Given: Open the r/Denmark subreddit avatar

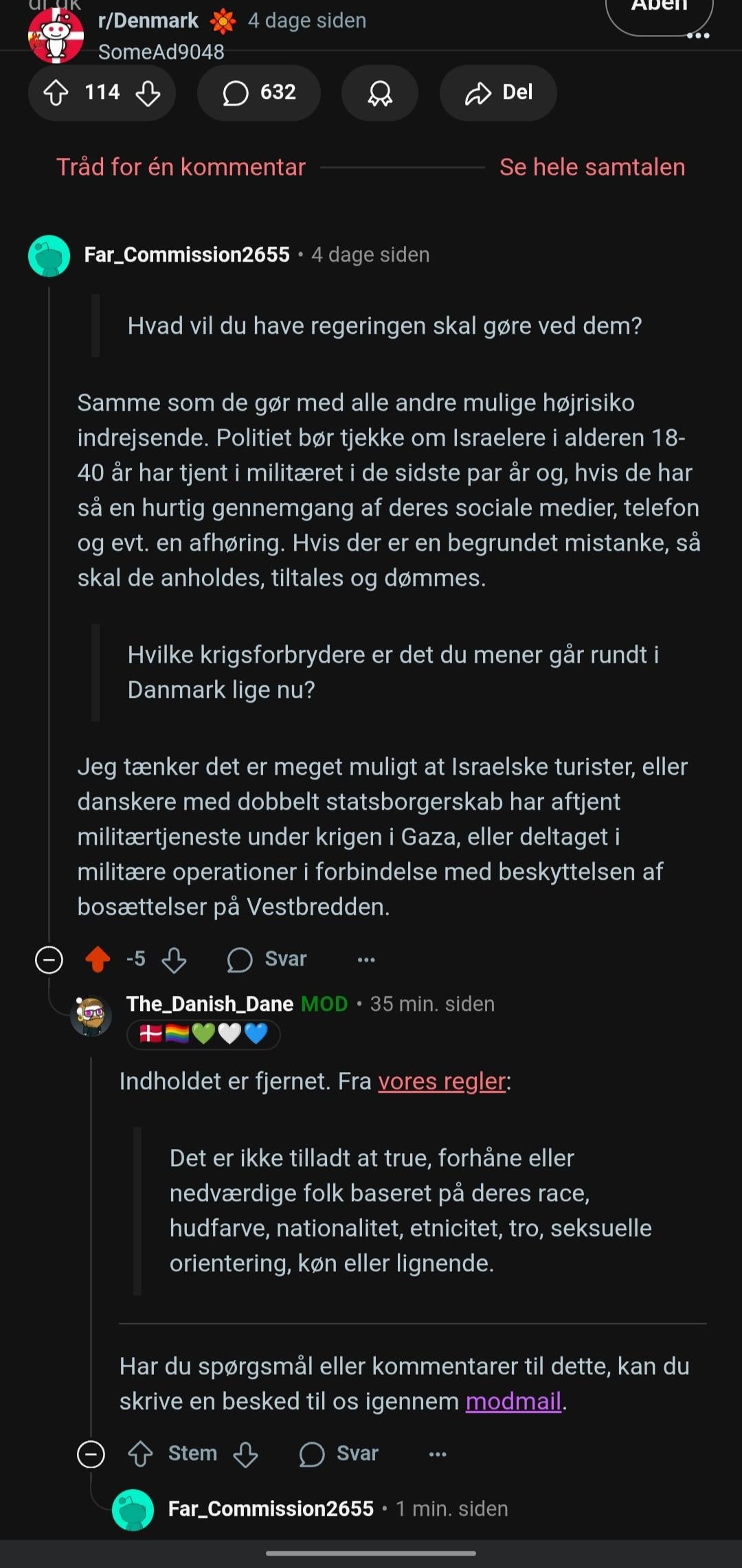Looking at the screenshot, I should (56, 36).
